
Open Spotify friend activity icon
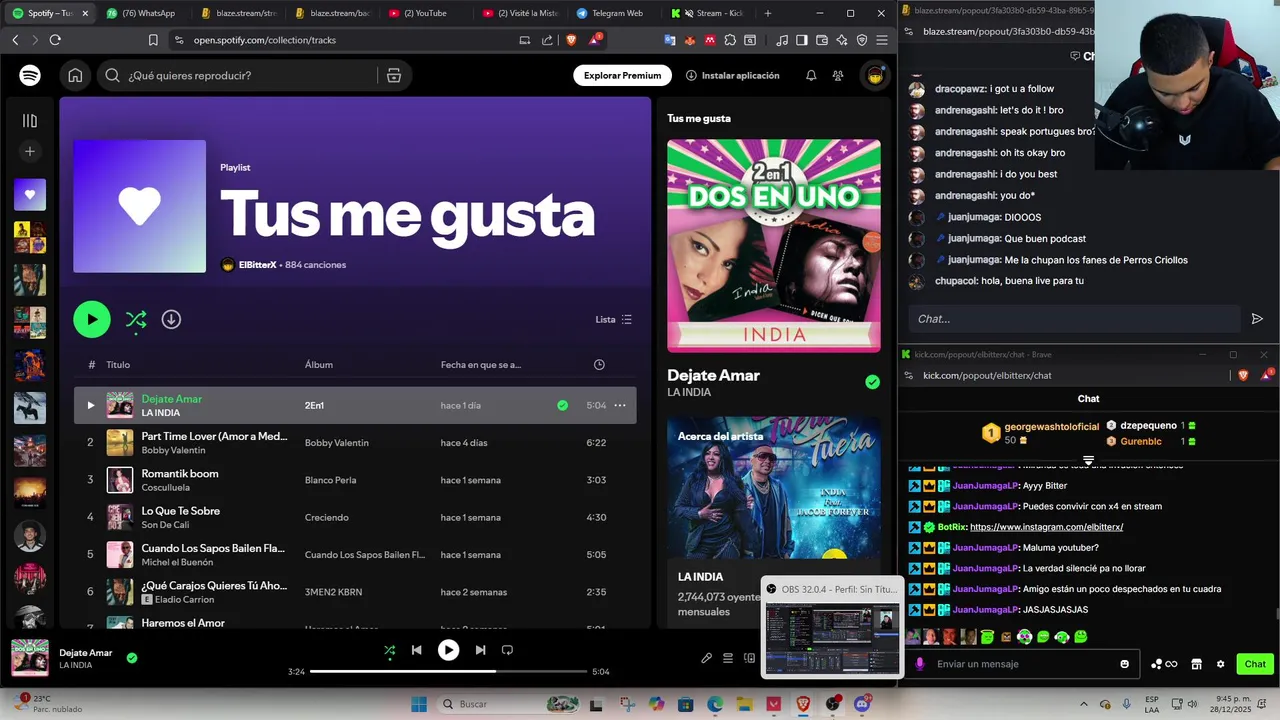click(838, 75)
